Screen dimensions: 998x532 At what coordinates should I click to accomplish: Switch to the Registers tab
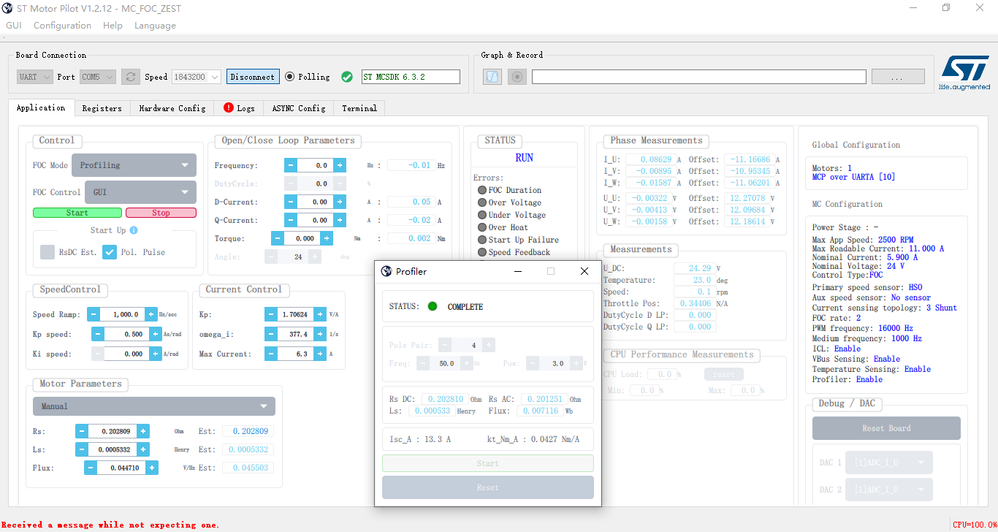tap(102, 108)
